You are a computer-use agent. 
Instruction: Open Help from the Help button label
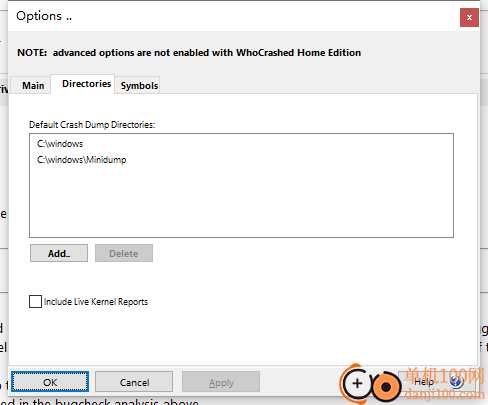[424, 382]
